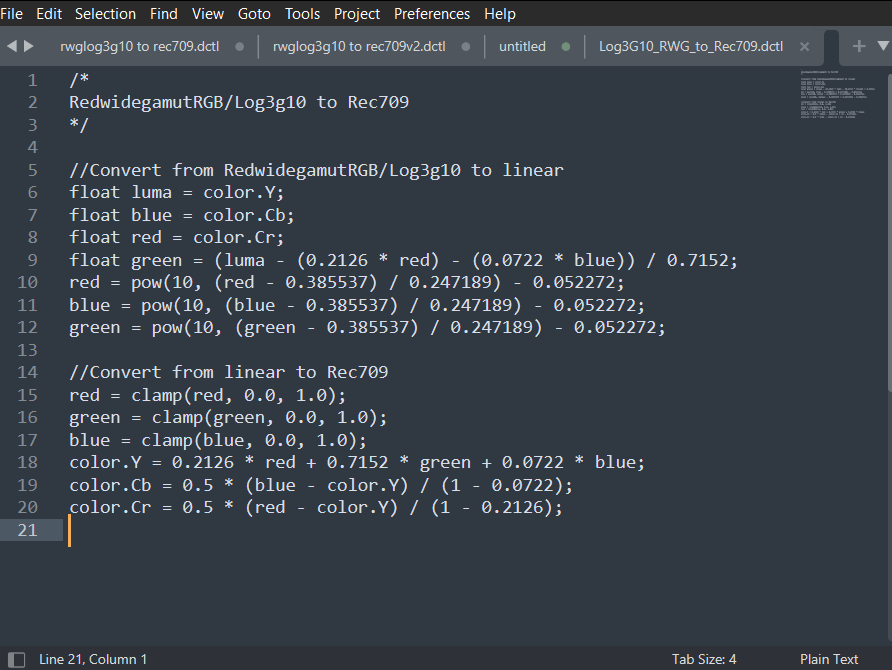Click 'color.Y = 0.2126' assignment line

coord(357,462)
